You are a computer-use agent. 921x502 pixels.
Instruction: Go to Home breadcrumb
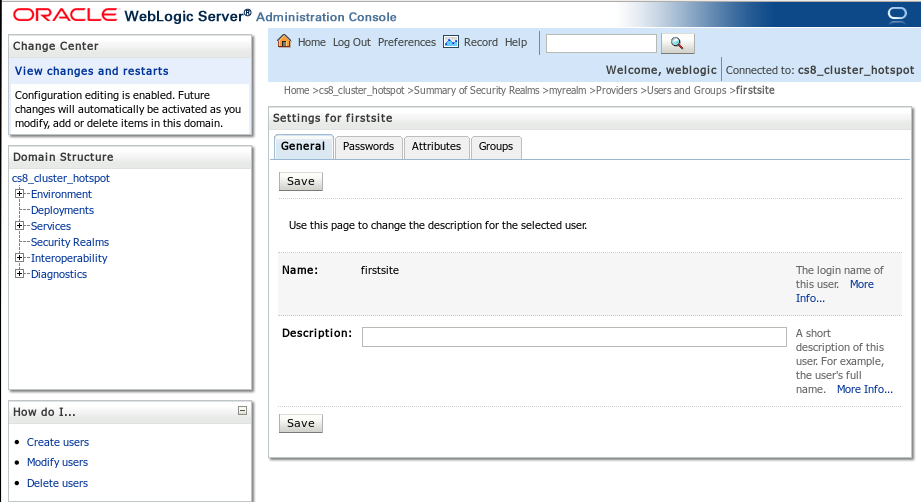[296, 90]
